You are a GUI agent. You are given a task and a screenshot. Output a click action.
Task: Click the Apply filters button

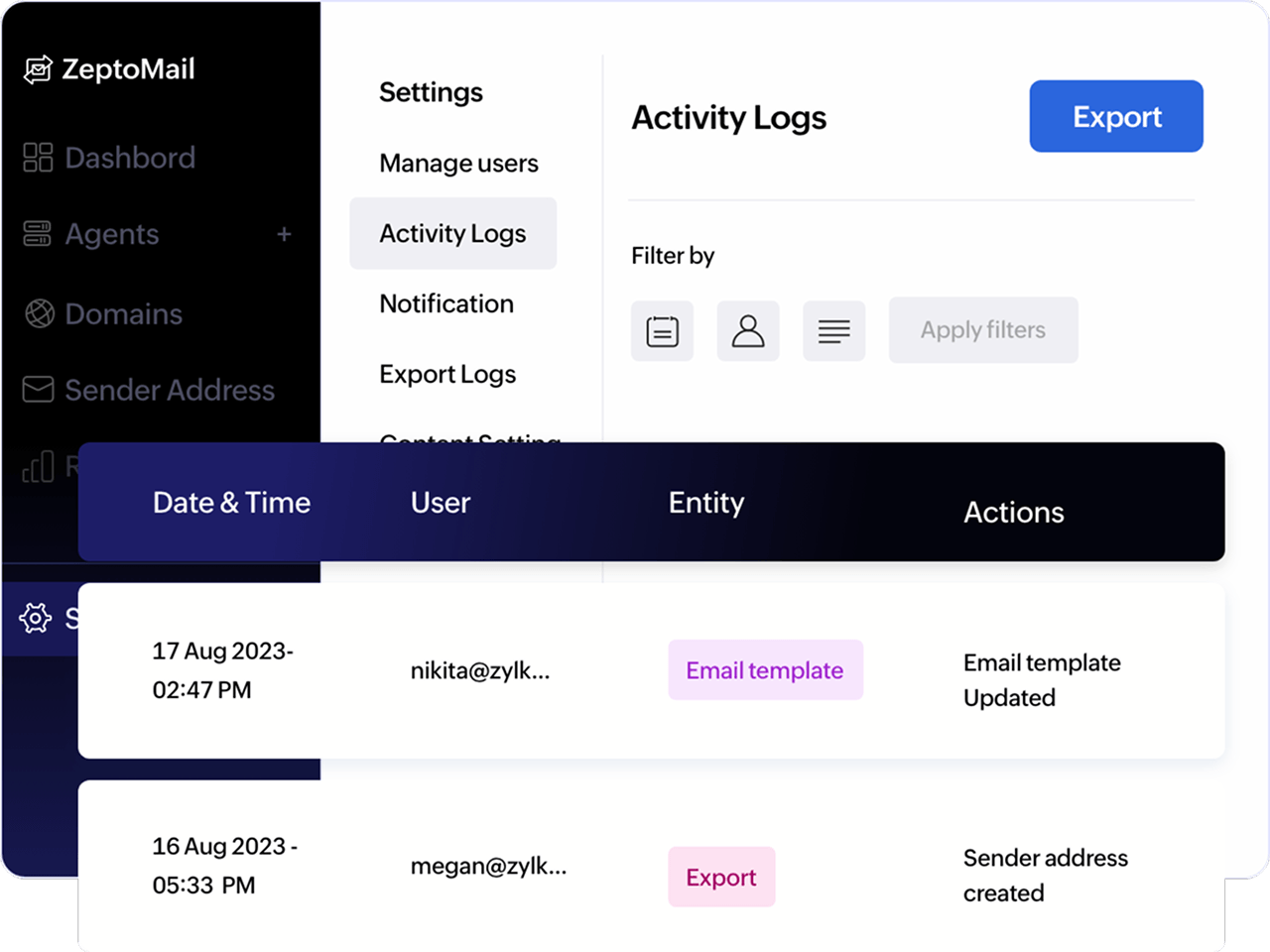[983, 330]
